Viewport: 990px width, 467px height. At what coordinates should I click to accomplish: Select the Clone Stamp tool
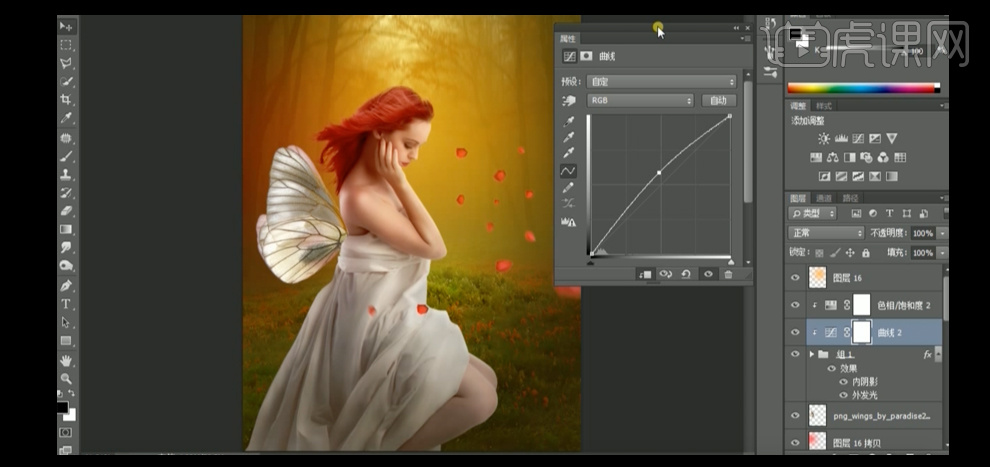point(66,174)
